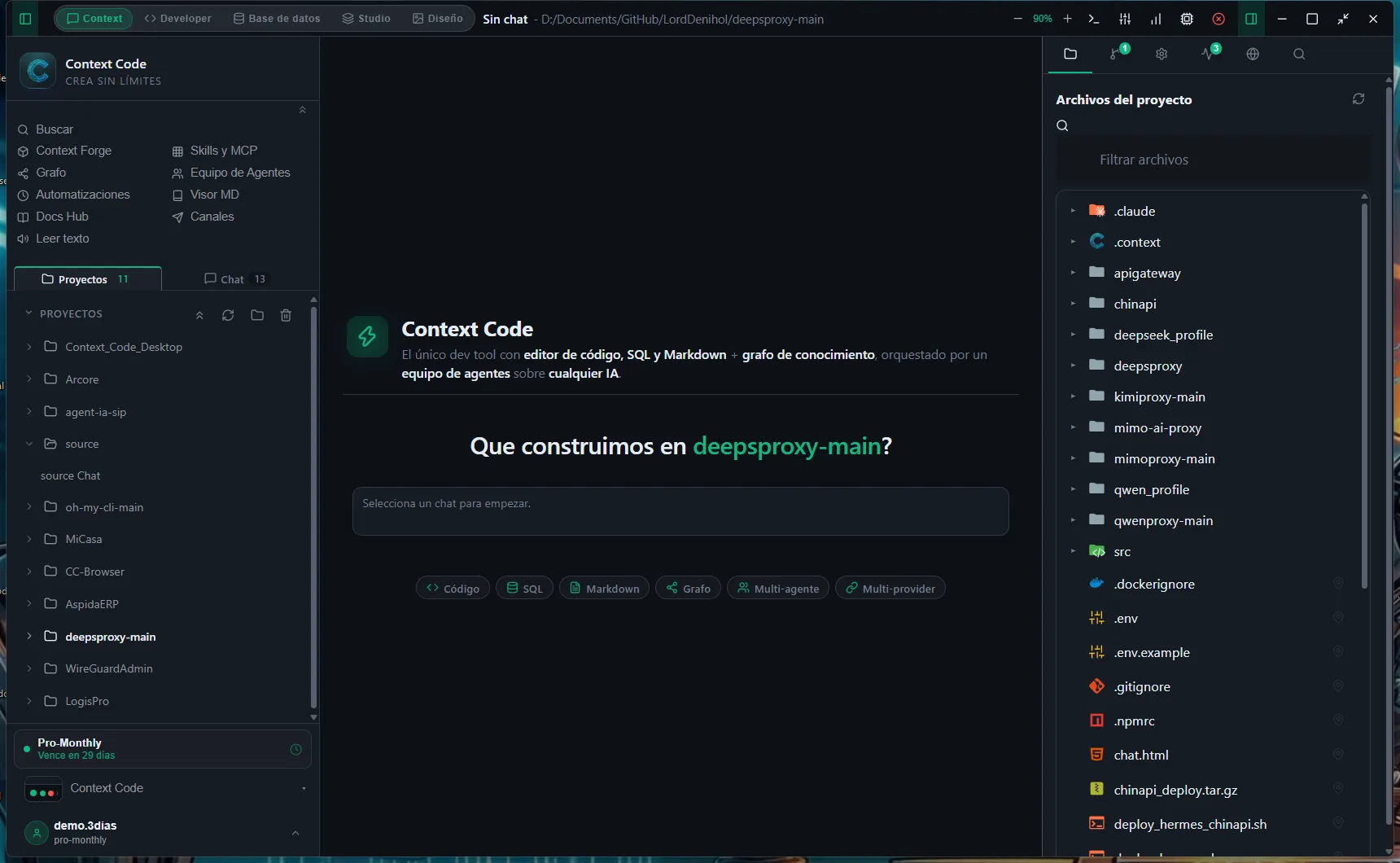Open Equipo de Agentes
The image size is (1400, 863).
(x=231, y=173)
